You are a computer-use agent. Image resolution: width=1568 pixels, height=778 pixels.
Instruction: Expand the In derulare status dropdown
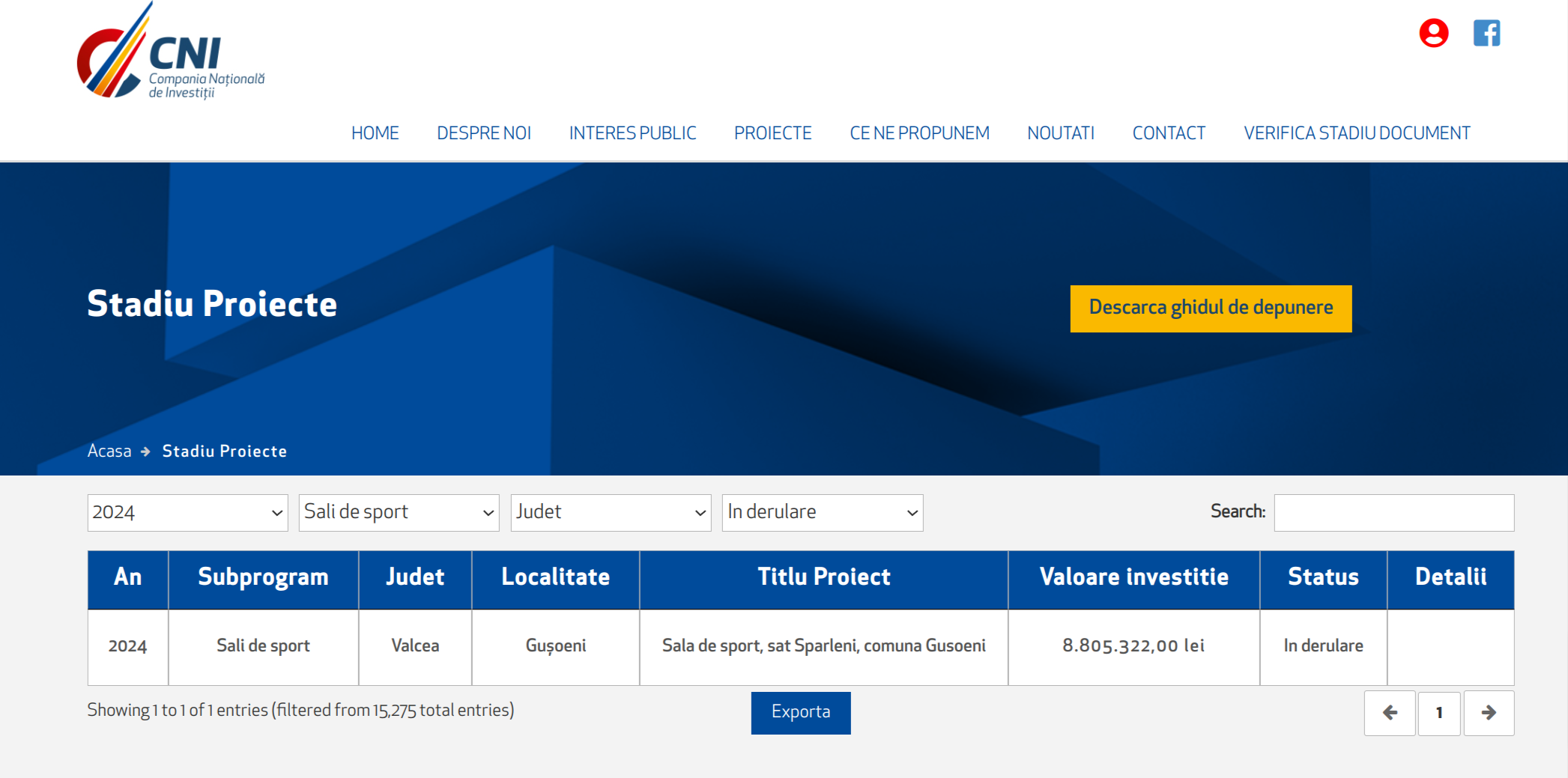(822, 513)
